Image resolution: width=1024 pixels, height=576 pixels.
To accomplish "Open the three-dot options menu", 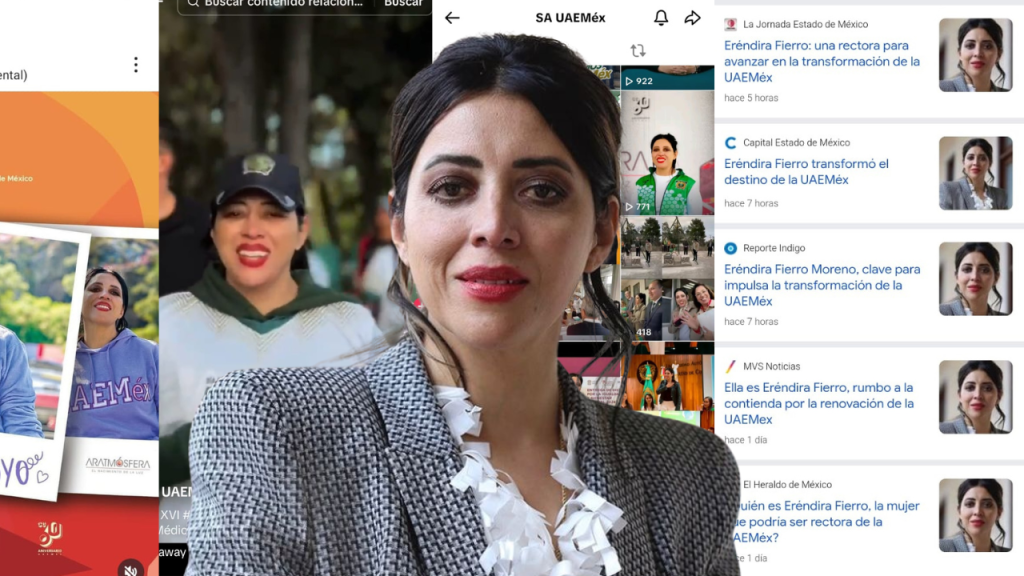I will click(136, 65).
